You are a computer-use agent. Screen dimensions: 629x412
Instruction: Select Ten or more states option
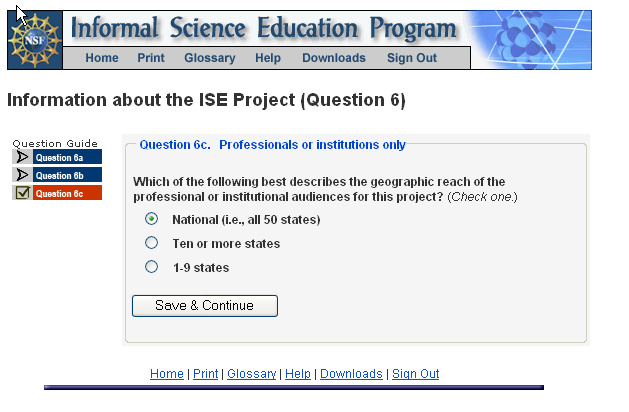[x=152, y=243]
